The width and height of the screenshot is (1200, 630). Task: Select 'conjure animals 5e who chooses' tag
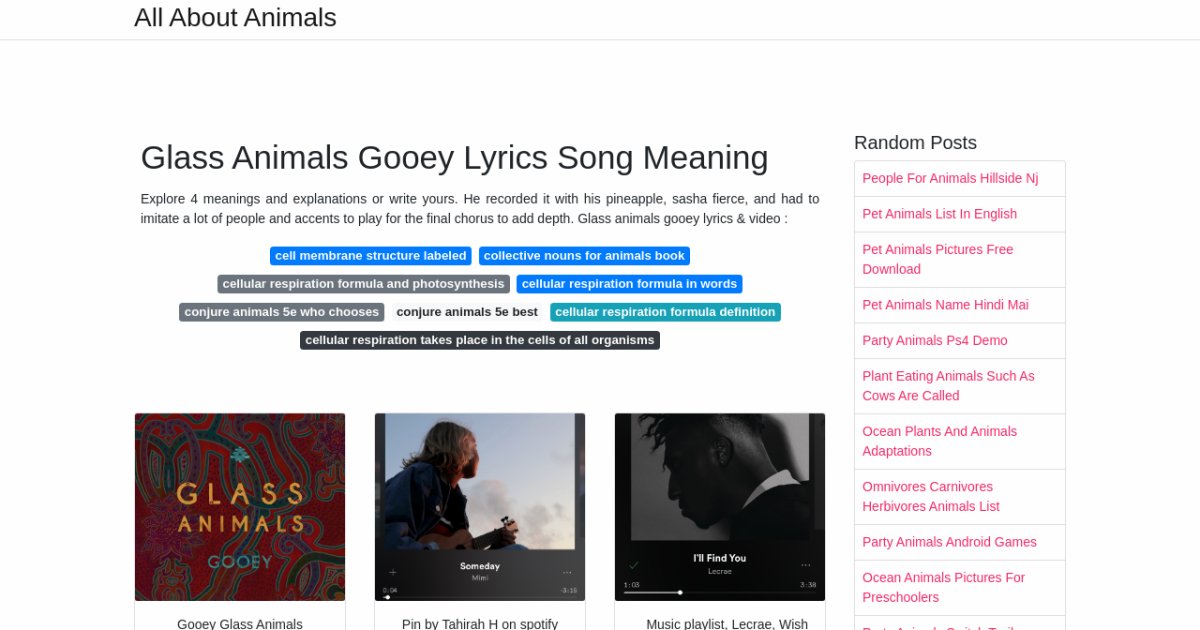click(x=282, y=312)
